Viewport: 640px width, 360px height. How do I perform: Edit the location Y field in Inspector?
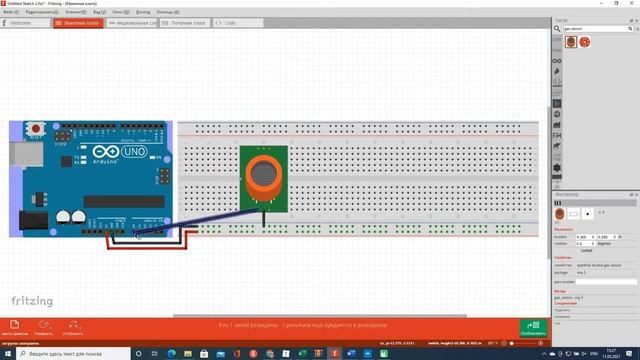pyautogui.click(x=607, y=237)
